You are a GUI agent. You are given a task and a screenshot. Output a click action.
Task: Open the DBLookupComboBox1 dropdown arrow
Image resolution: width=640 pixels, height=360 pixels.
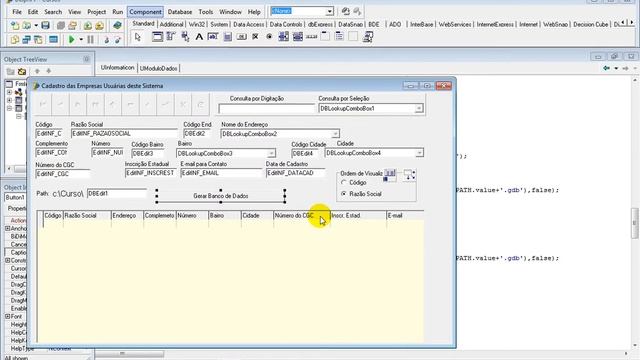[419, 109]
